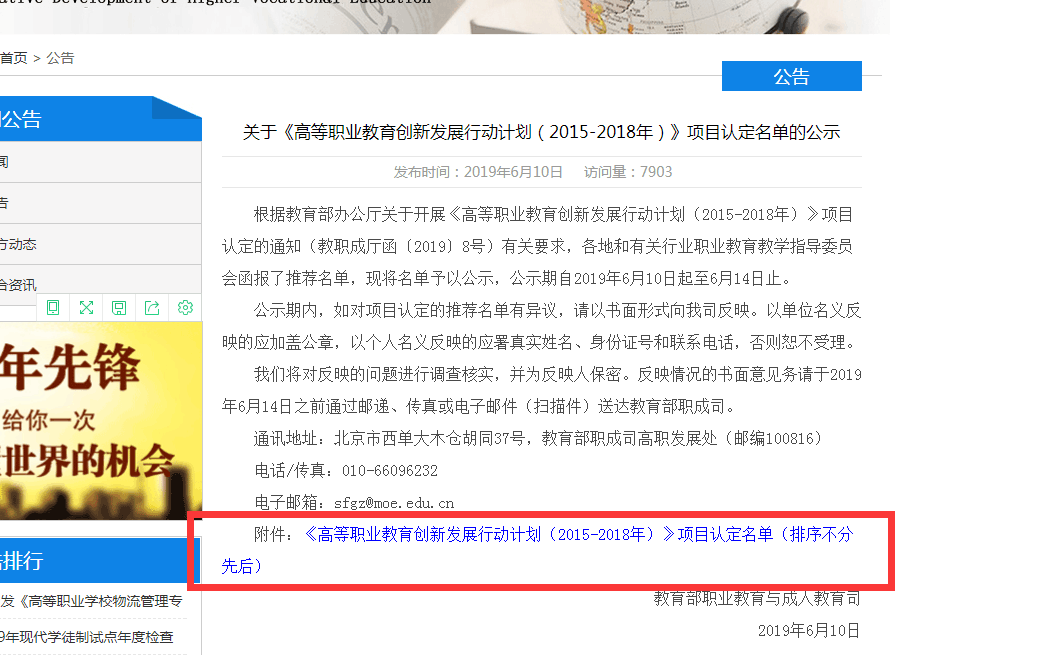Click the 访问量 7903 view counter
The width and height of the screenshot is (1037, 655).
628,172
